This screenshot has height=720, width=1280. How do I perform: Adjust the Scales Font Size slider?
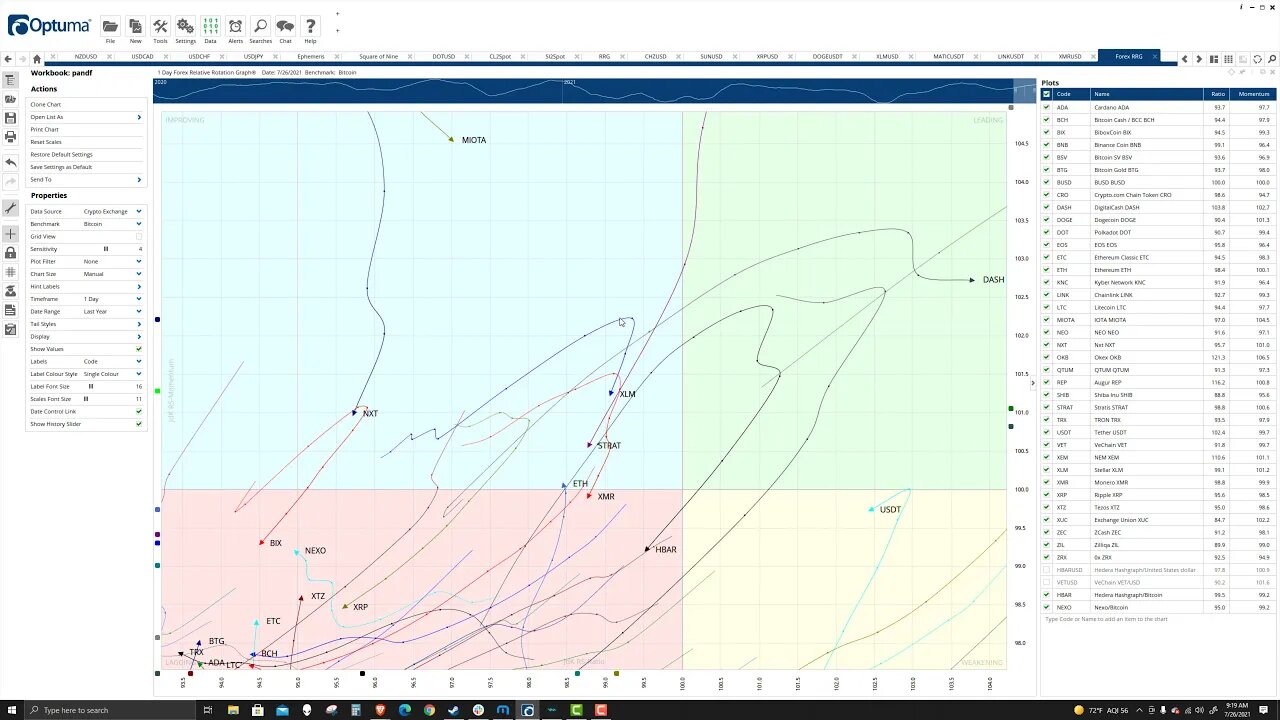click(x=86, y=399)
